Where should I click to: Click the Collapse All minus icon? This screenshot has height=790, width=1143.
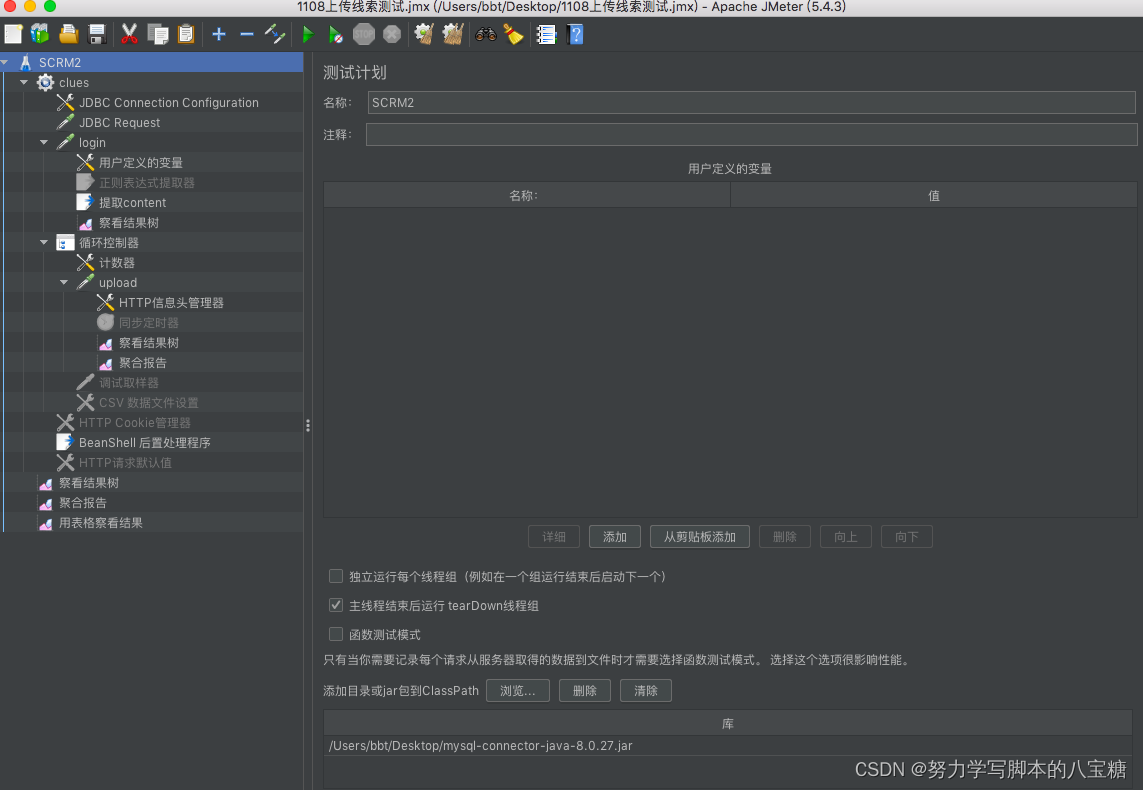247,34
